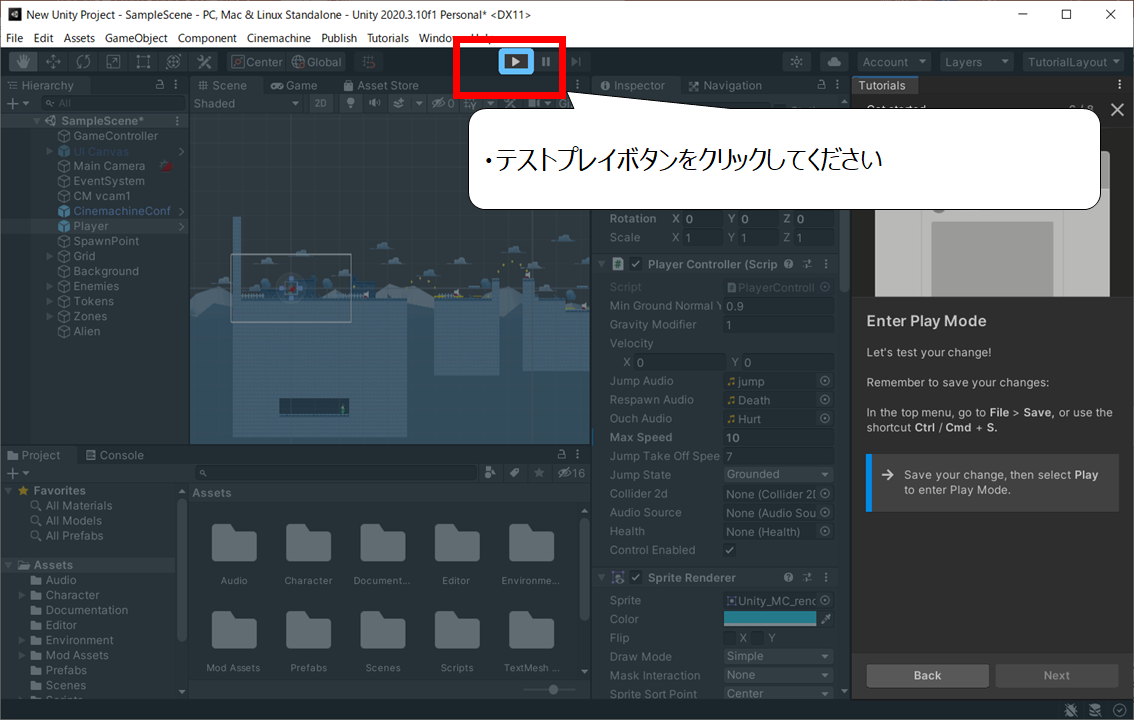Viewport: 1134px width, 720px height.
Task: Select the combined Transform tool
Action: click(174, 62)
